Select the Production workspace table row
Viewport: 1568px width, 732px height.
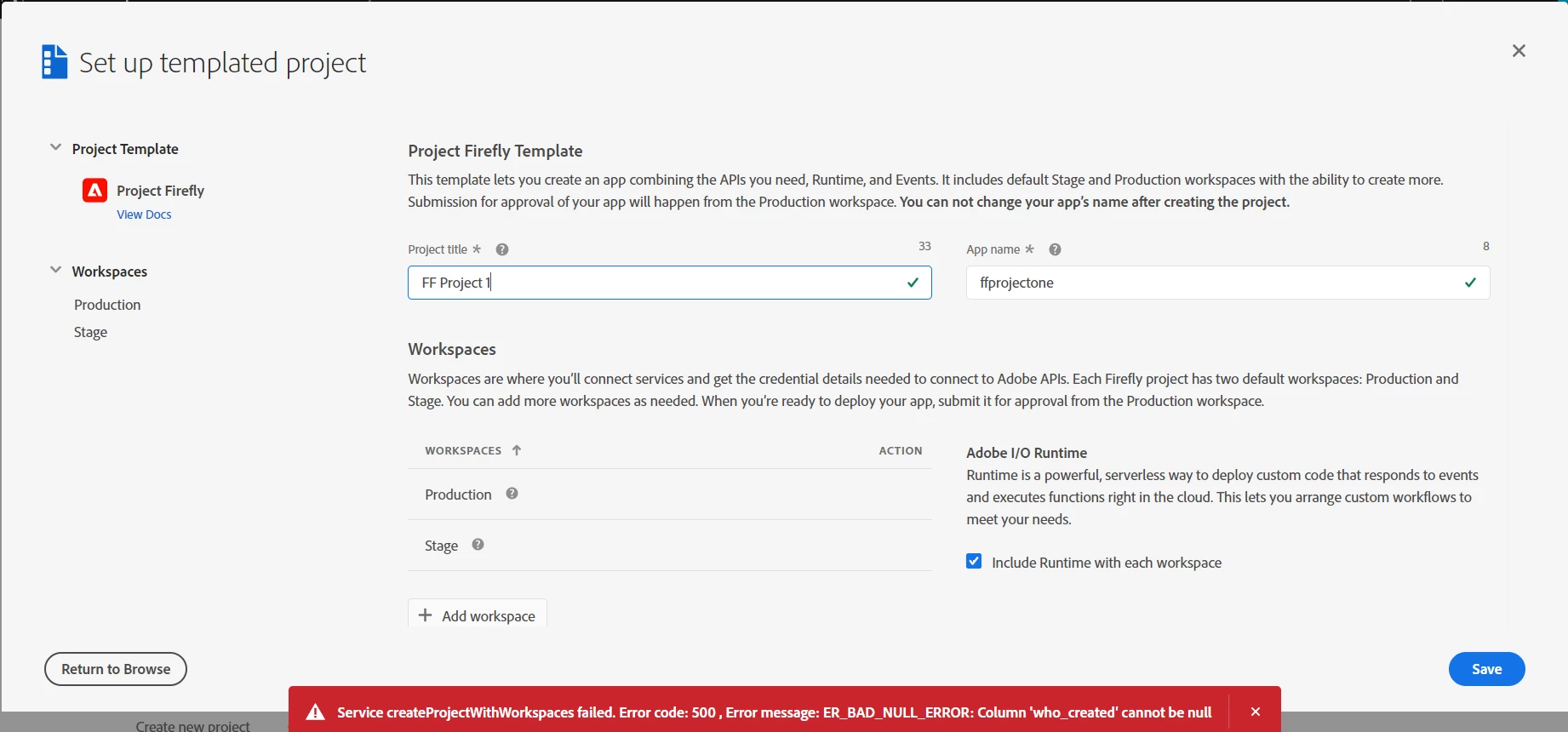(670, 495)
